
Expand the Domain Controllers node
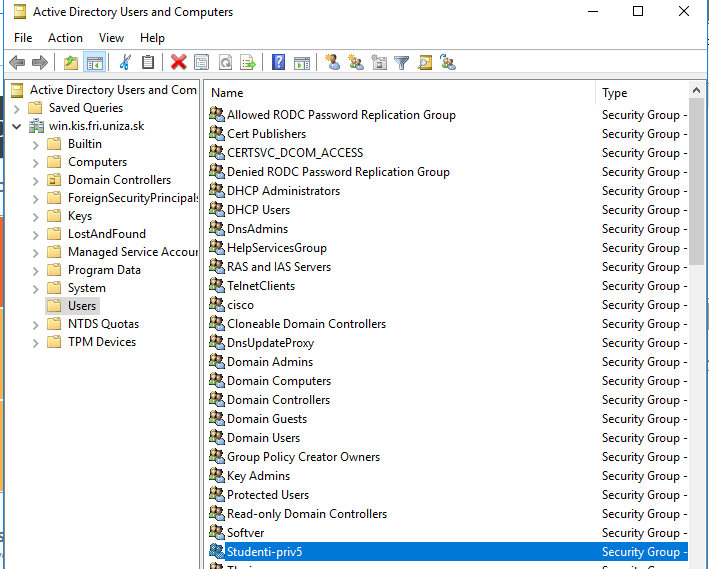point(36,180)
